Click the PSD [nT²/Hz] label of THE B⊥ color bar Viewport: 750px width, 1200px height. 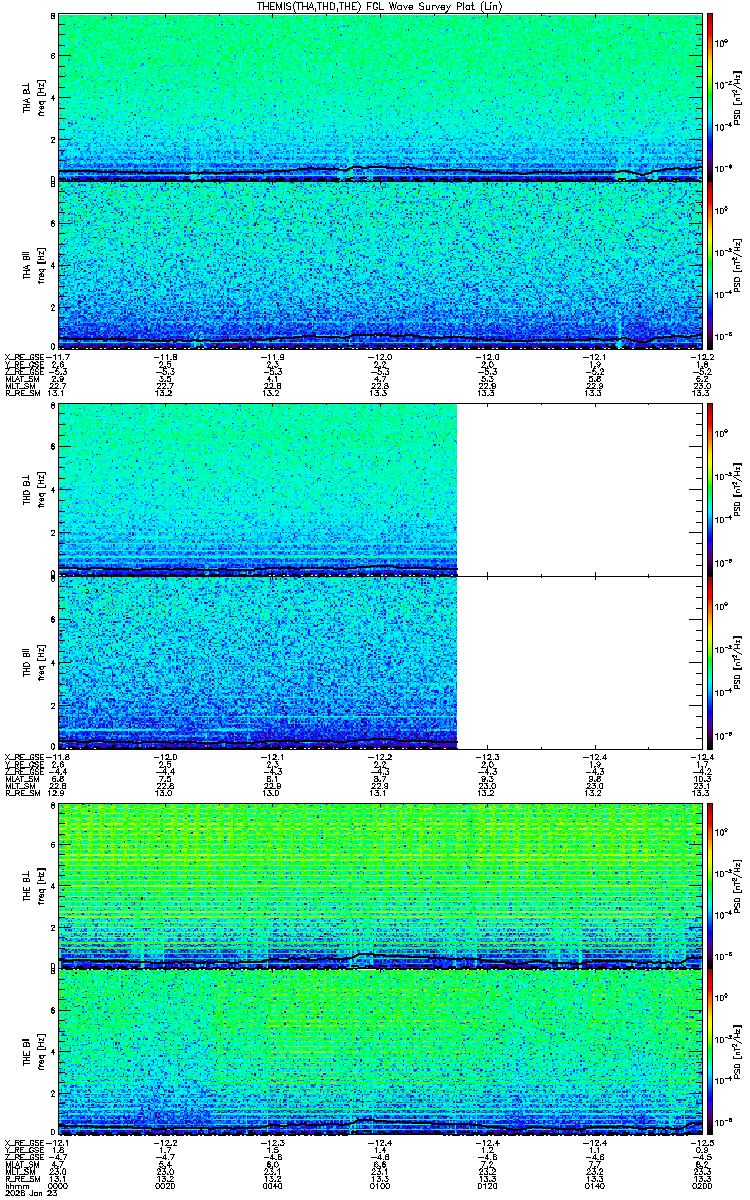pos(737,885)
